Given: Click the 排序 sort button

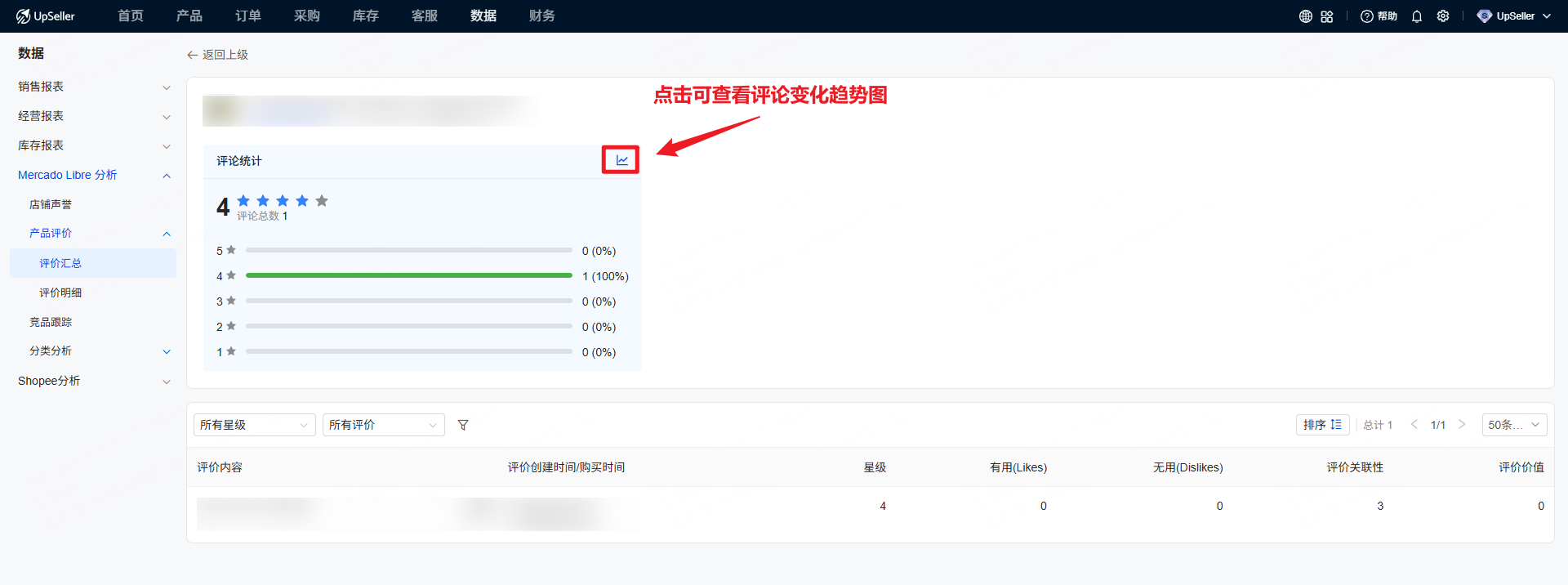Looking at the screenshot, I should pyautogui.click(x=1321, y=425).
